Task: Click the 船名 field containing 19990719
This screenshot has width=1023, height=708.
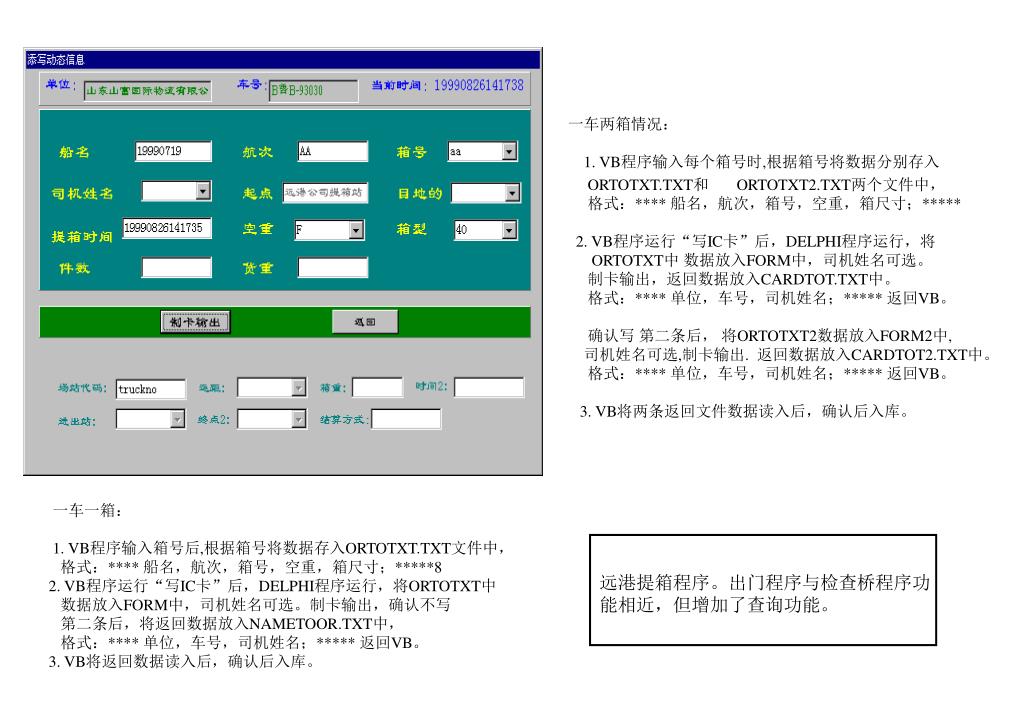Action: 174,151
